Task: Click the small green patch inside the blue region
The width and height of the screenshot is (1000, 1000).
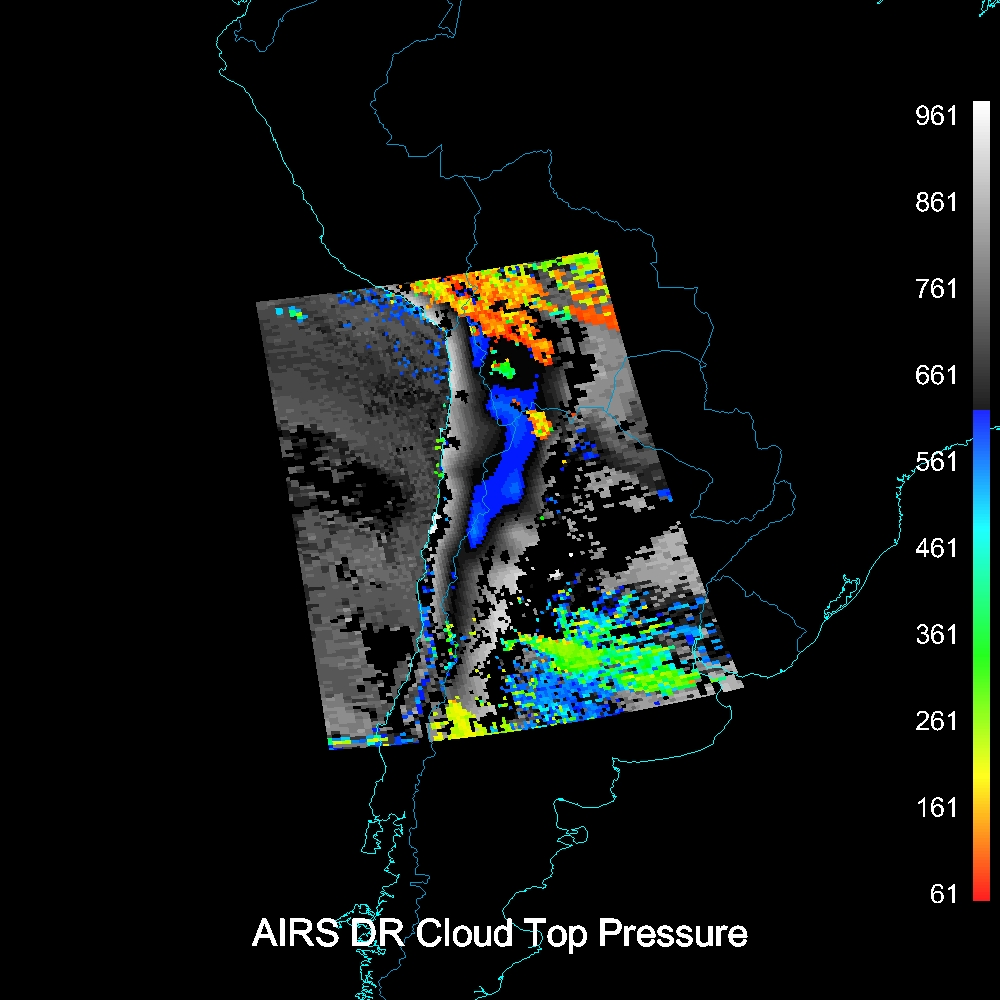Action: (508, 370)
